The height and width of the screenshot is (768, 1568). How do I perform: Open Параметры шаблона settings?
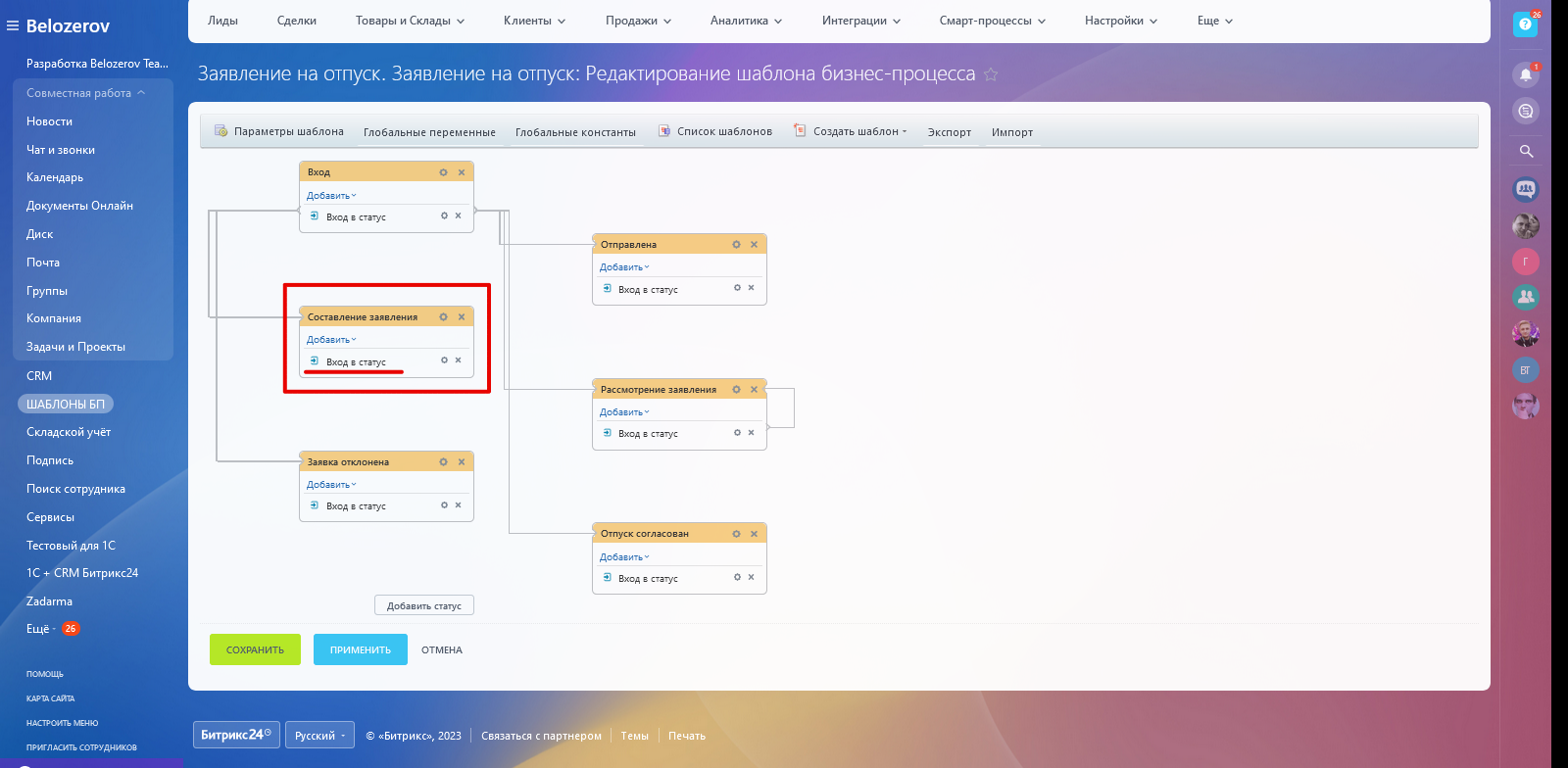[x=279, y=131]
